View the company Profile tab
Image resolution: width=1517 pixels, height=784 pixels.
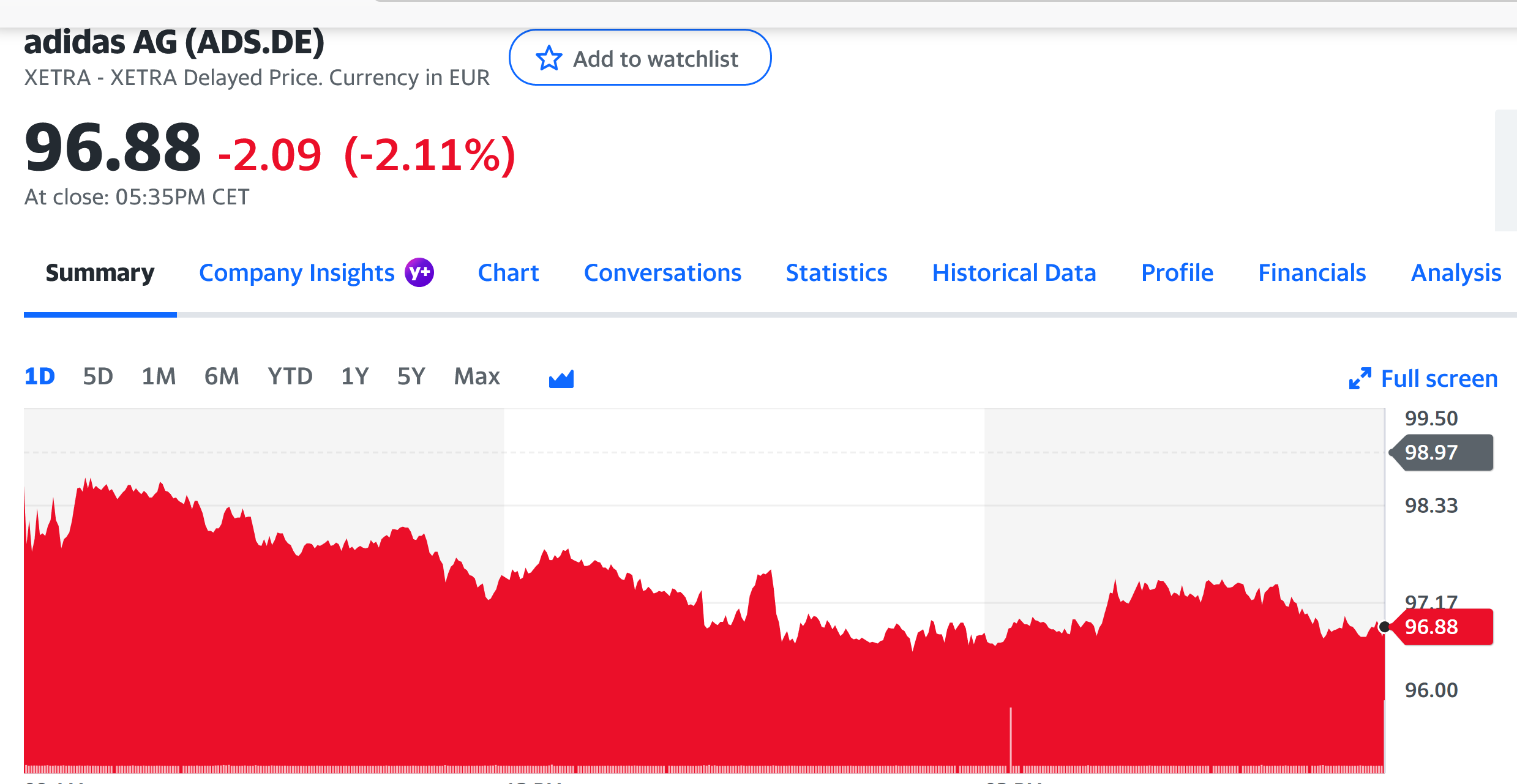tap(1176, 273)
